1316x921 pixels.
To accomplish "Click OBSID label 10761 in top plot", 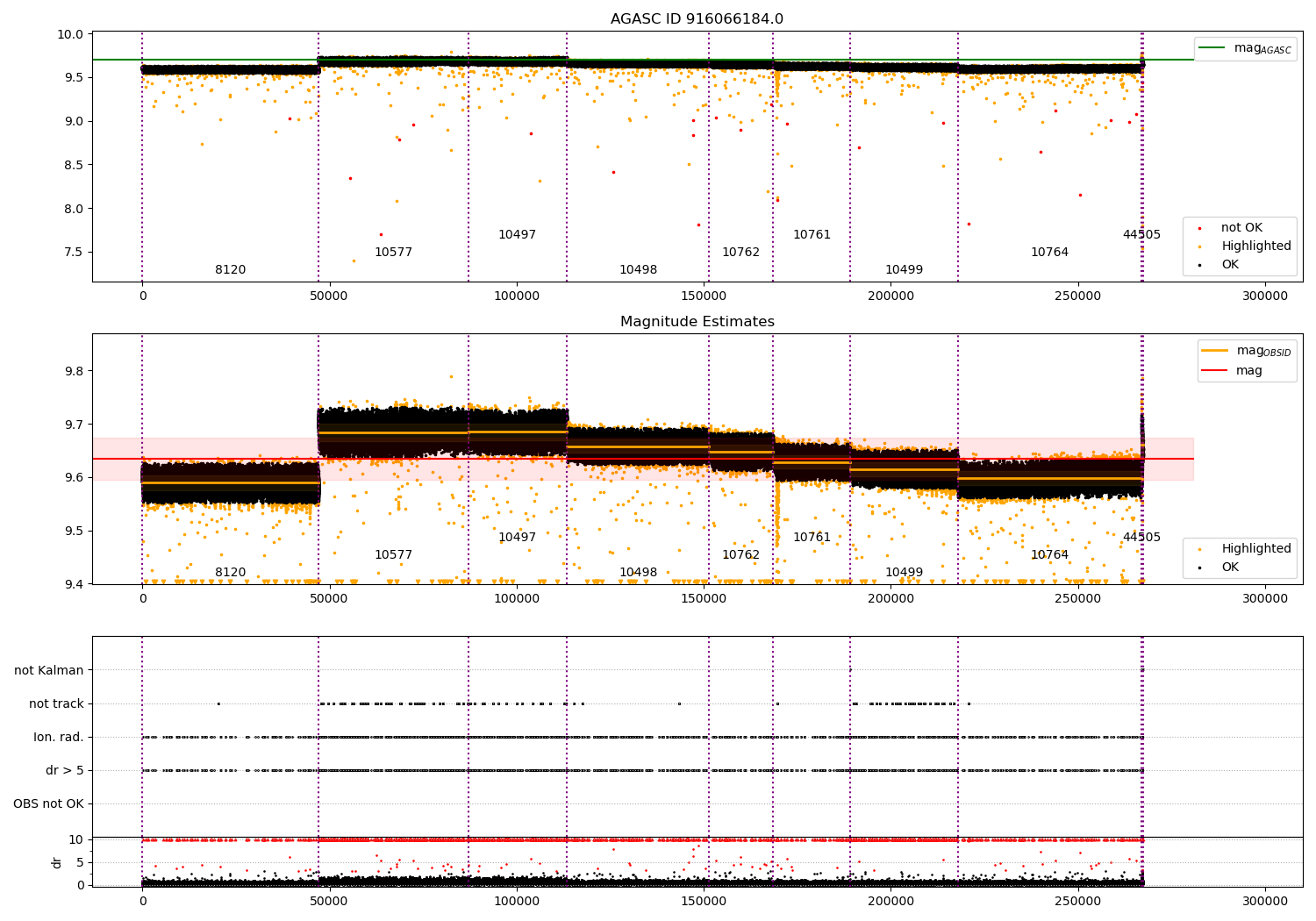I will tap(812, 235).
